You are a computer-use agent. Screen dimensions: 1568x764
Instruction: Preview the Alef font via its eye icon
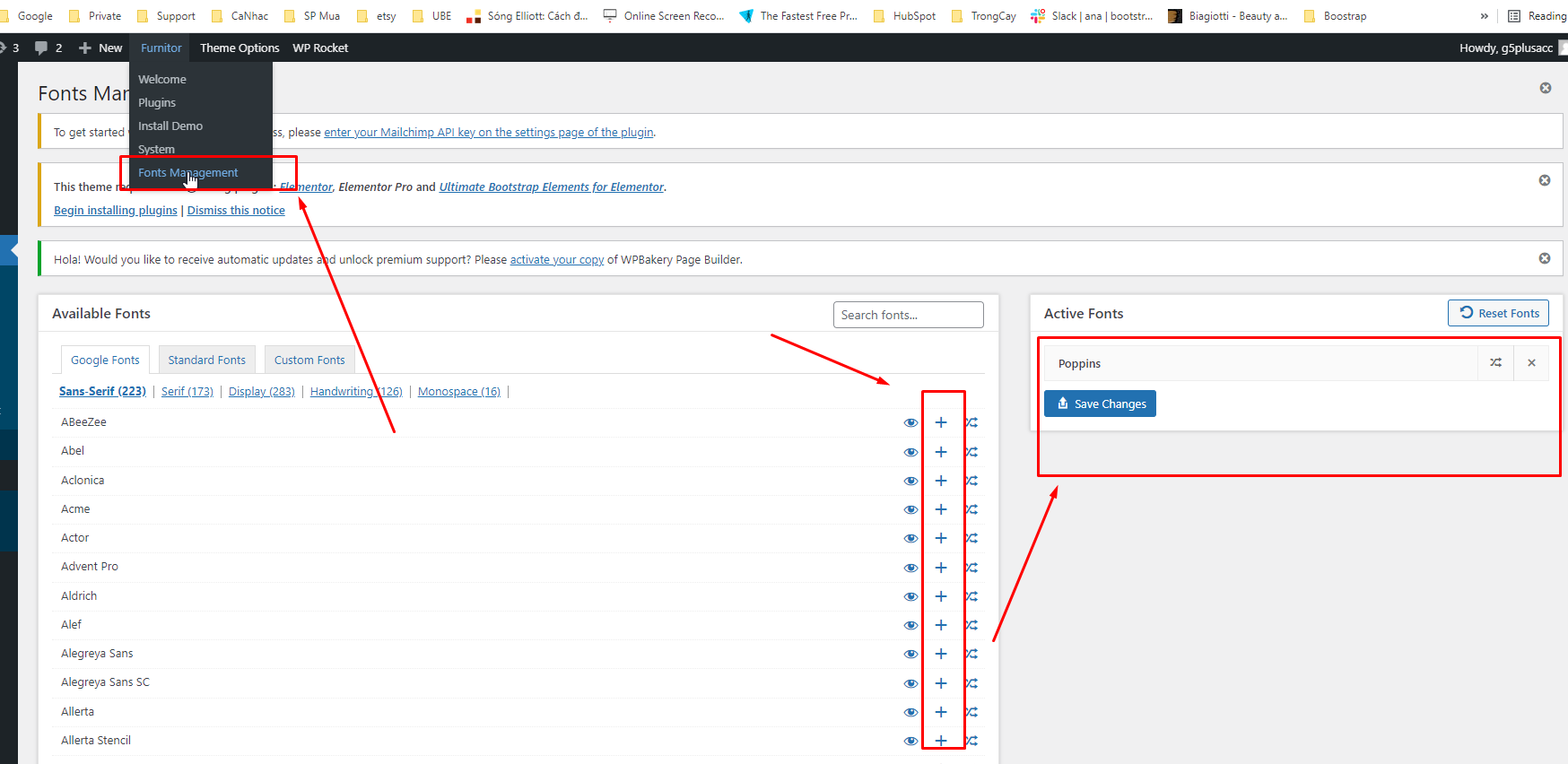click(x=910, y=625)
